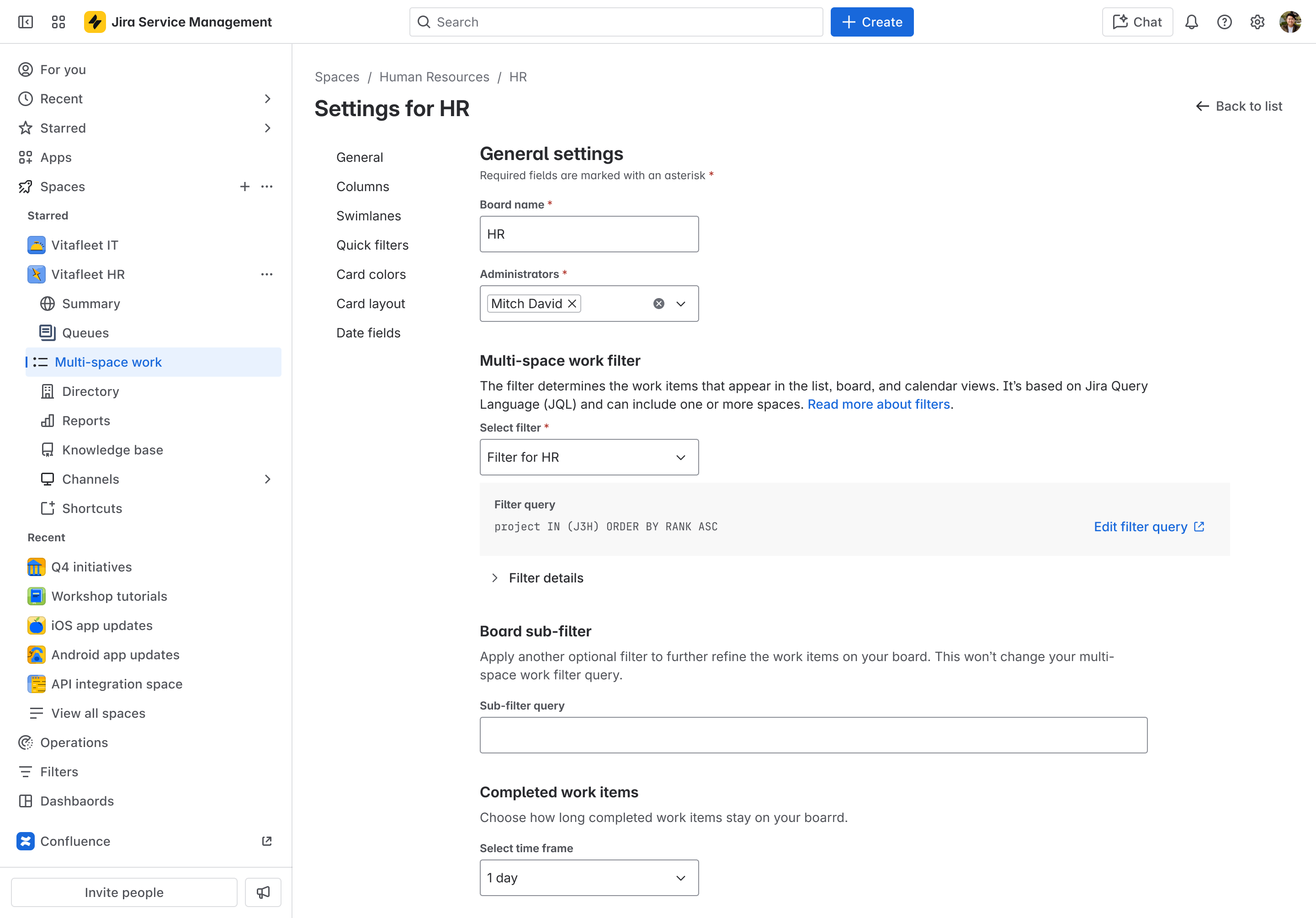Screen dimensions: 1316x918
Task: Click the Sub-filter query field
Action: pos(813,735)
